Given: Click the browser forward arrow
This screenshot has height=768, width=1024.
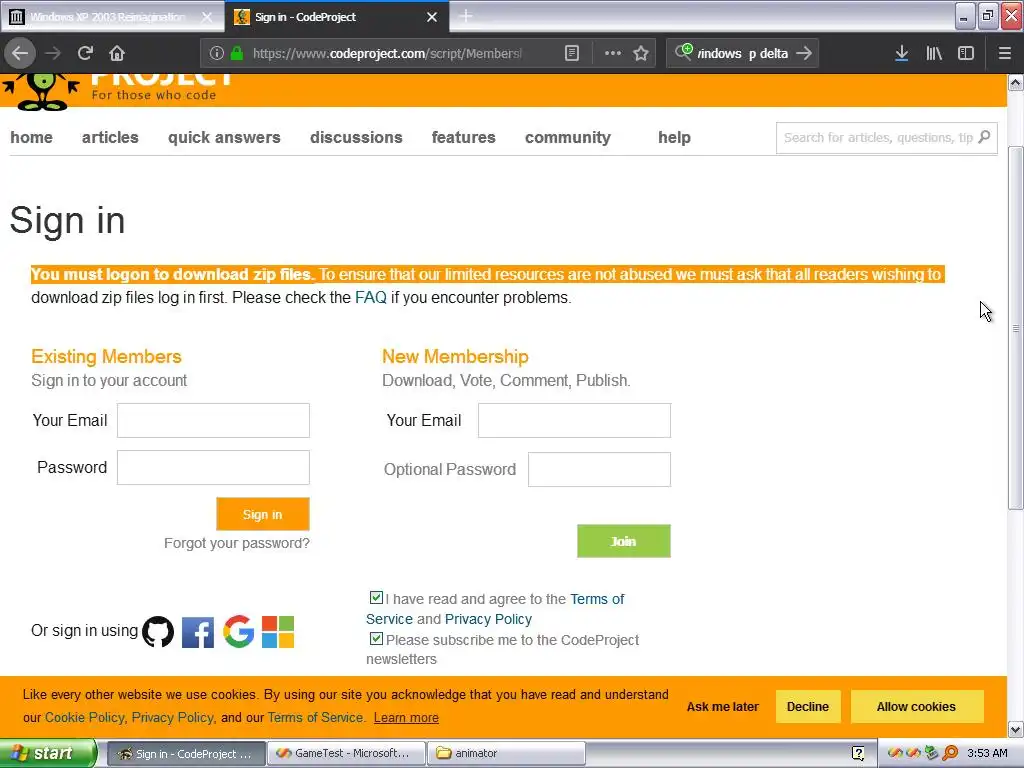Looking at the screenshot, I should [53, 53].
